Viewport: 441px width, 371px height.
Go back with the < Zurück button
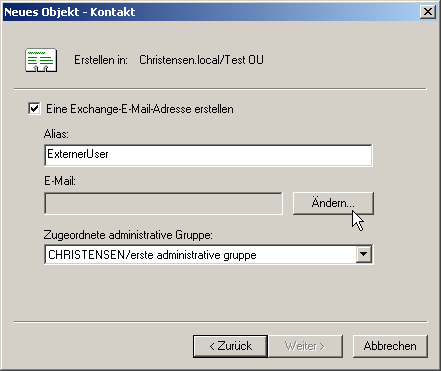point(230,346)
